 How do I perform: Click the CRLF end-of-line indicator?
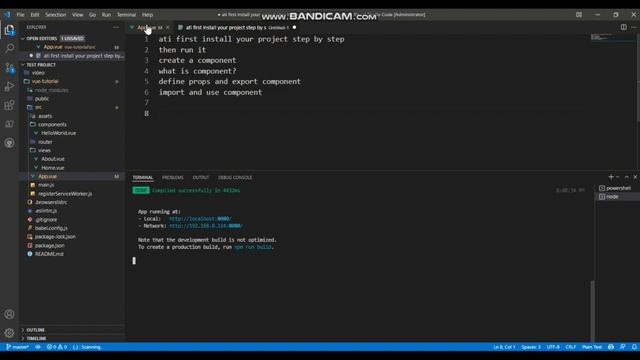571,347
